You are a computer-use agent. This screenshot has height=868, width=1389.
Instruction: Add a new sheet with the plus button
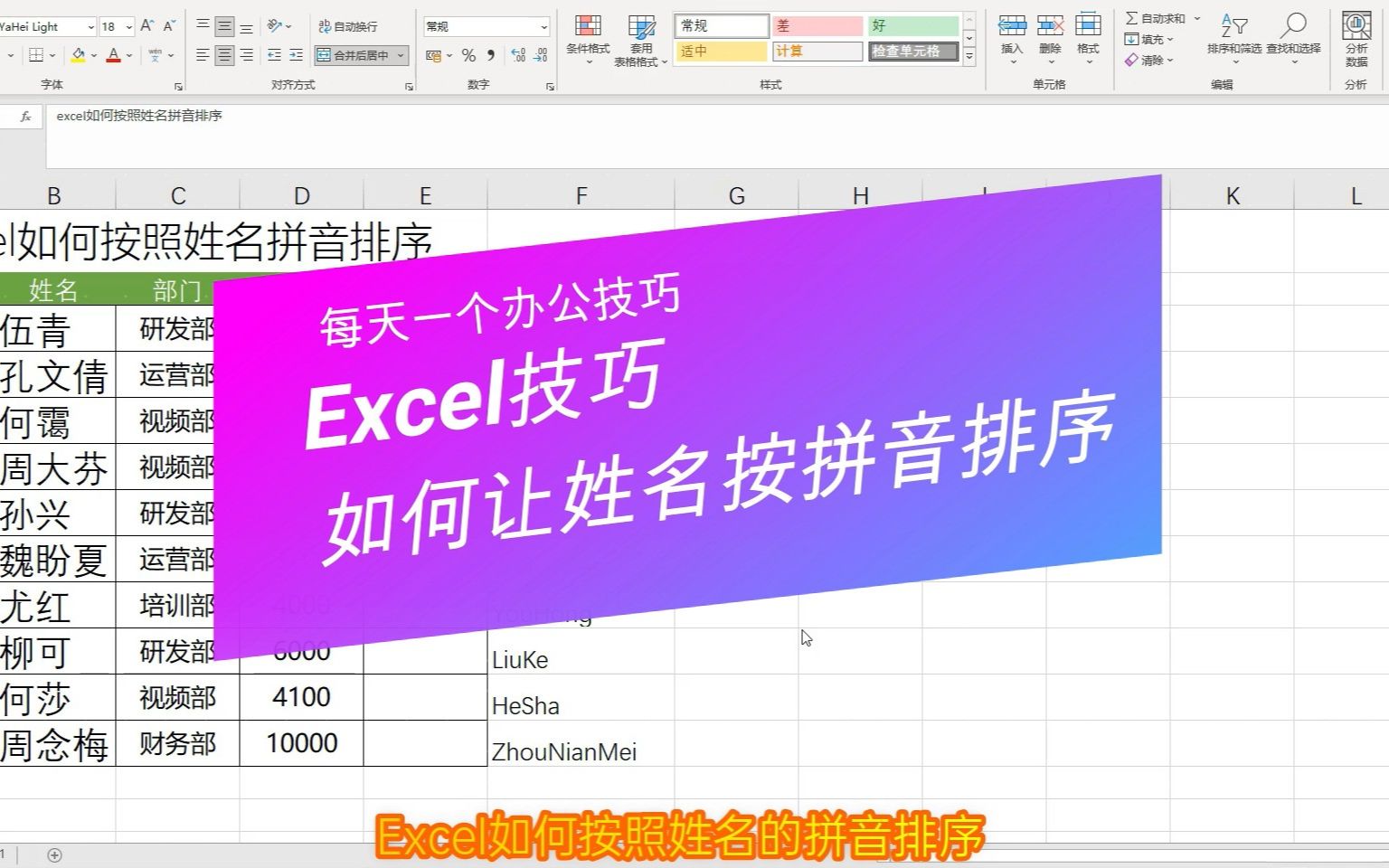point(54,854)
